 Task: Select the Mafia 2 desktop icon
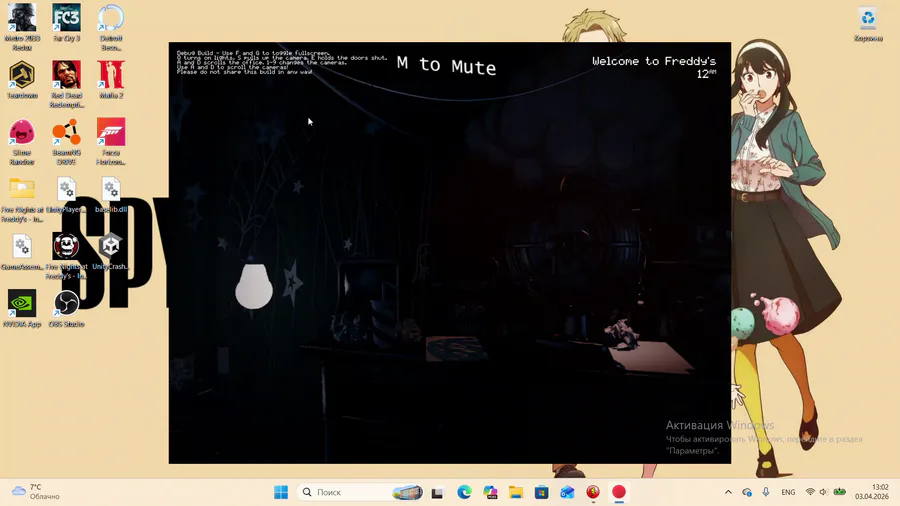click(x=111, y=79)
